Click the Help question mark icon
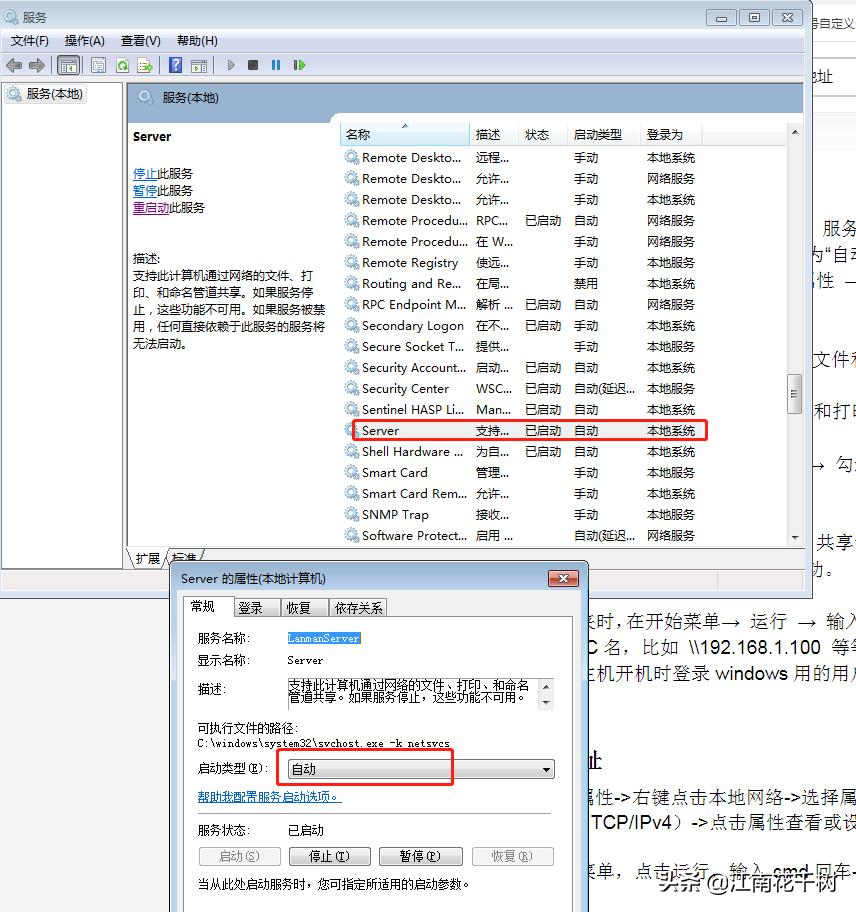This screenshot has height=912, width=856. point(177,64)
